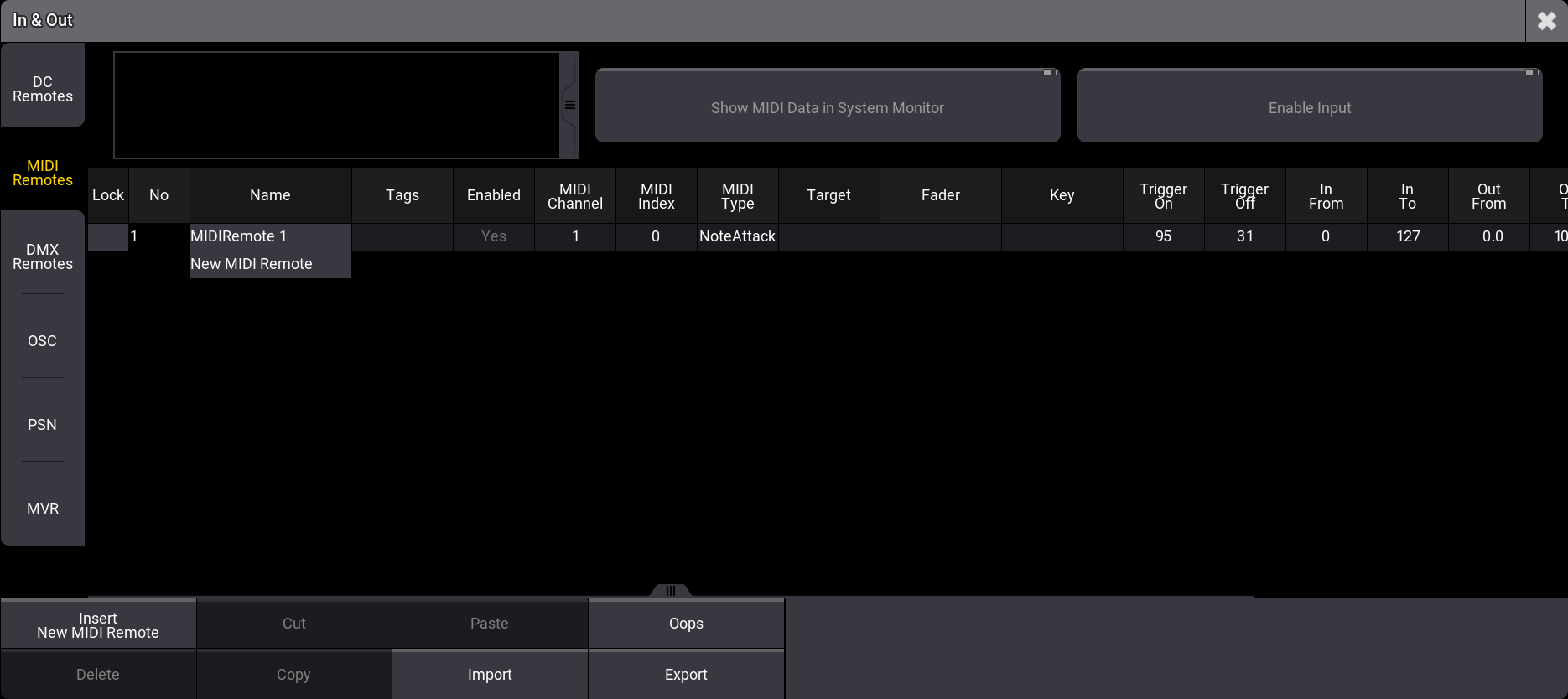Click the Name column header
The width and height of the screenshot is (1568, 699).
point(270,195)
